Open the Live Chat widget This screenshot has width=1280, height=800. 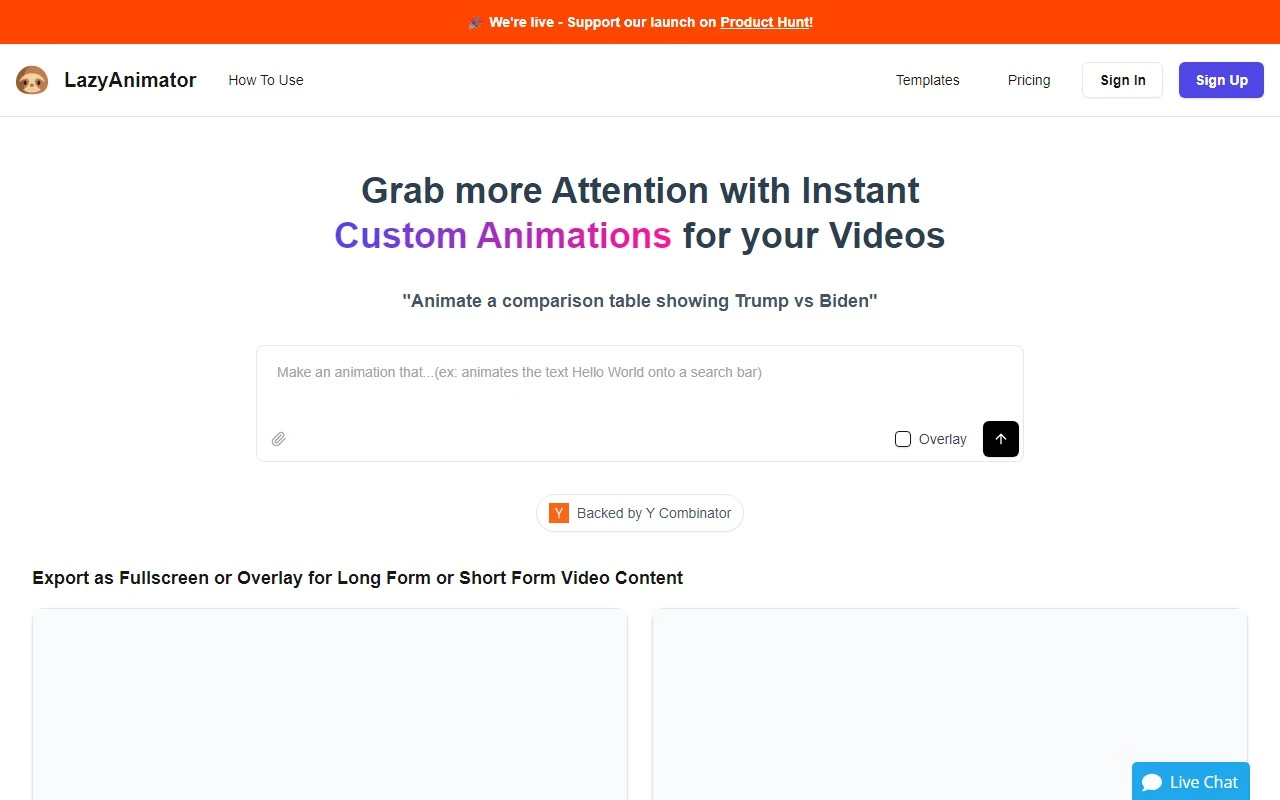(1191, 781)
